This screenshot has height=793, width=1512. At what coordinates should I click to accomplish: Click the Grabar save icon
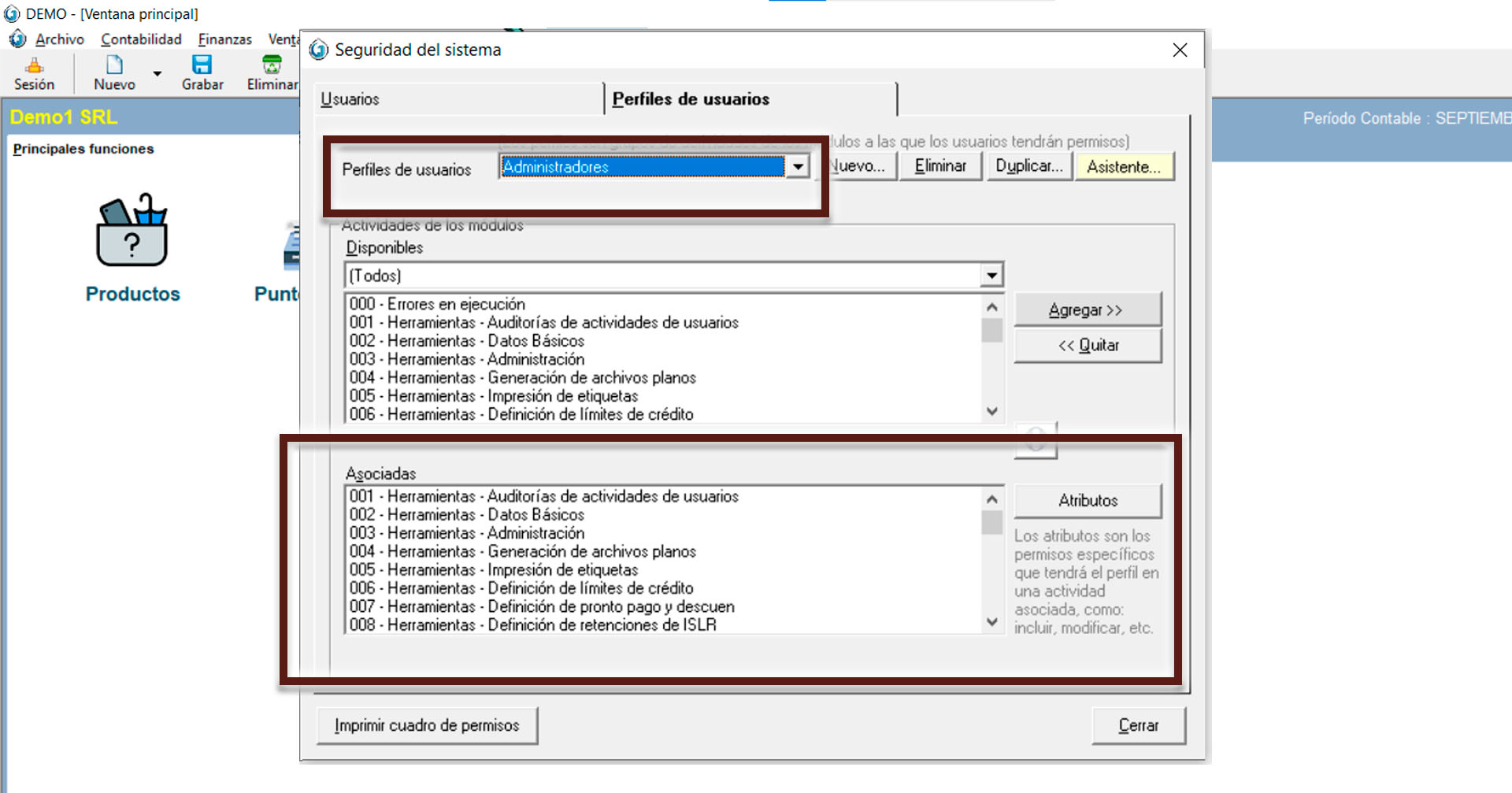(202, 65)
